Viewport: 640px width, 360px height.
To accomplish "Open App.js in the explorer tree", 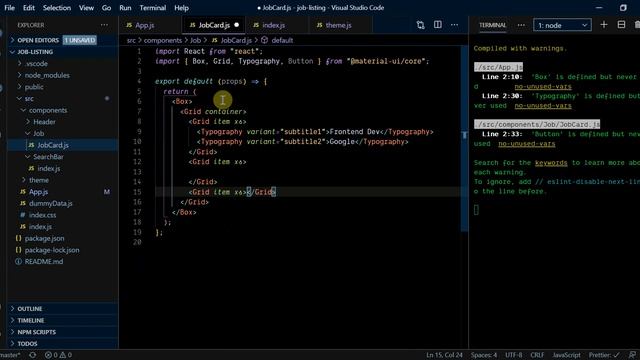I will pyautogui.click(x=38, y=191).
